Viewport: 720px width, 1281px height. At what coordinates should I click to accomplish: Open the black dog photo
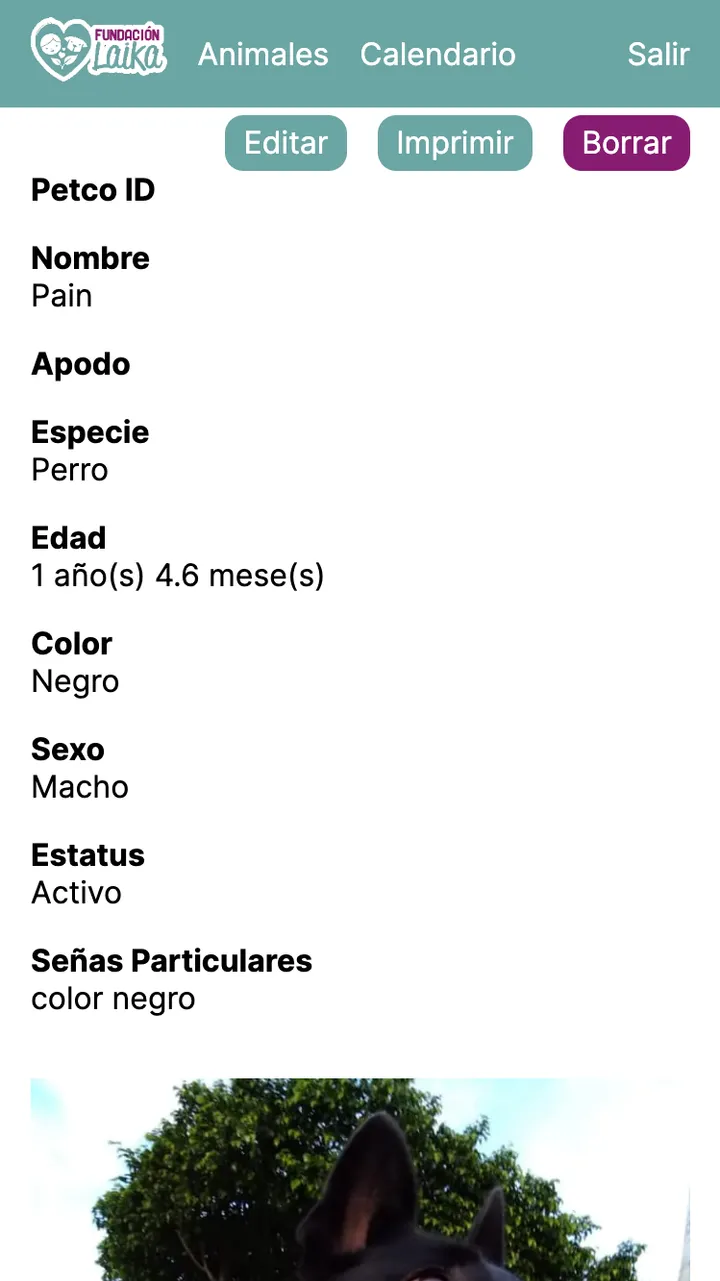pyautogui.click(x=360, y=1180)
